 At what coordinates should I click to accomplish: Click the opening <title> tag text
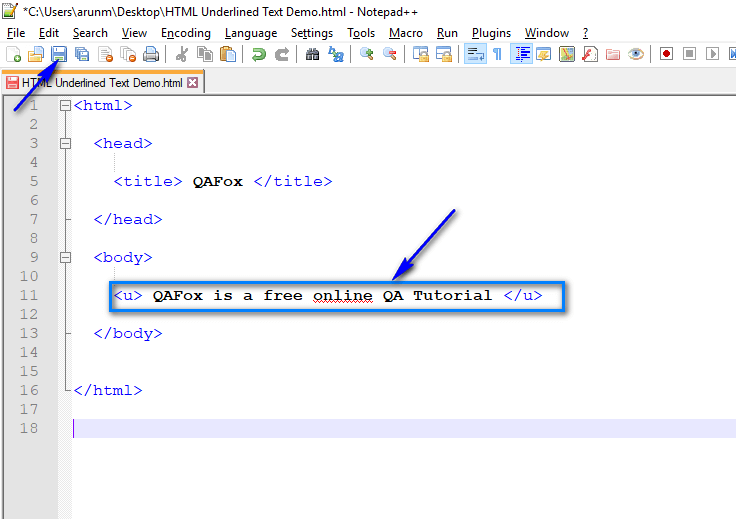pos(148,182)
